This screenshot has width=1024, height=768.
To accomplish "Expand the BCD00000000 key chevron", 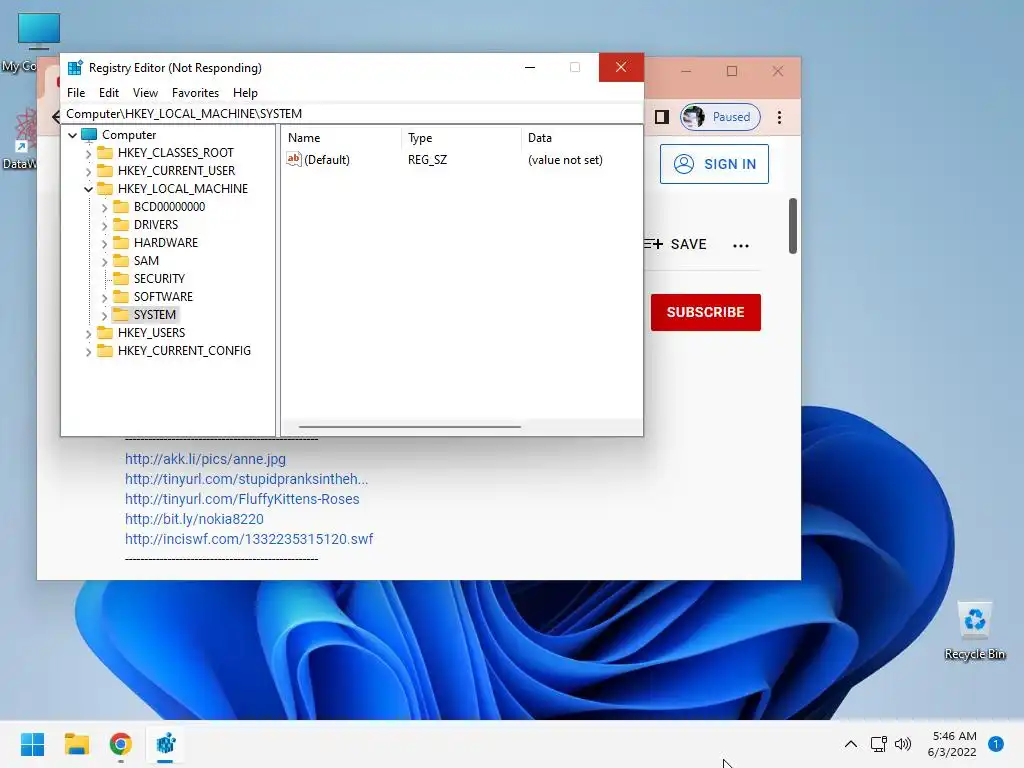I will click(104, 208).
